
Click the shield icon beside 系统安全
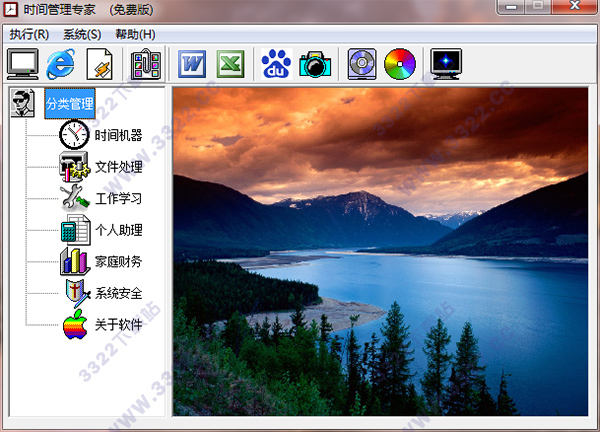point(78,293)
